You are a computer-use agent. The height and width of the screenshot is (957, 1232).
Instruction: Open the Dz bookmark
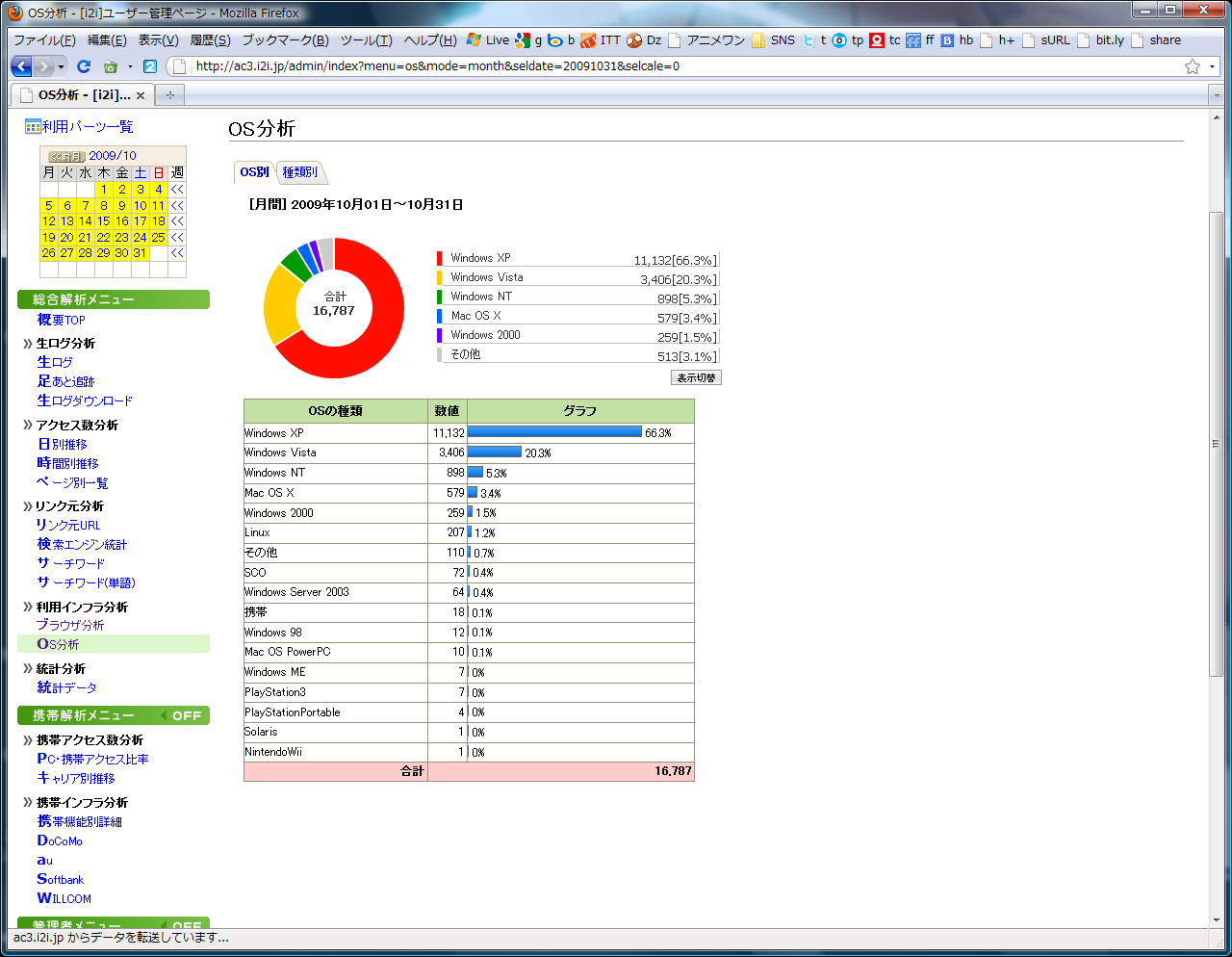(644, 40)
